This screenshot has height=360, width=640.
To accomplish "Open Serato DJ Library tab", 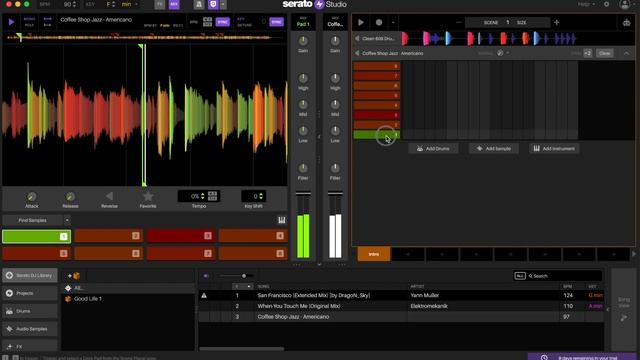I will pos(30,276).
